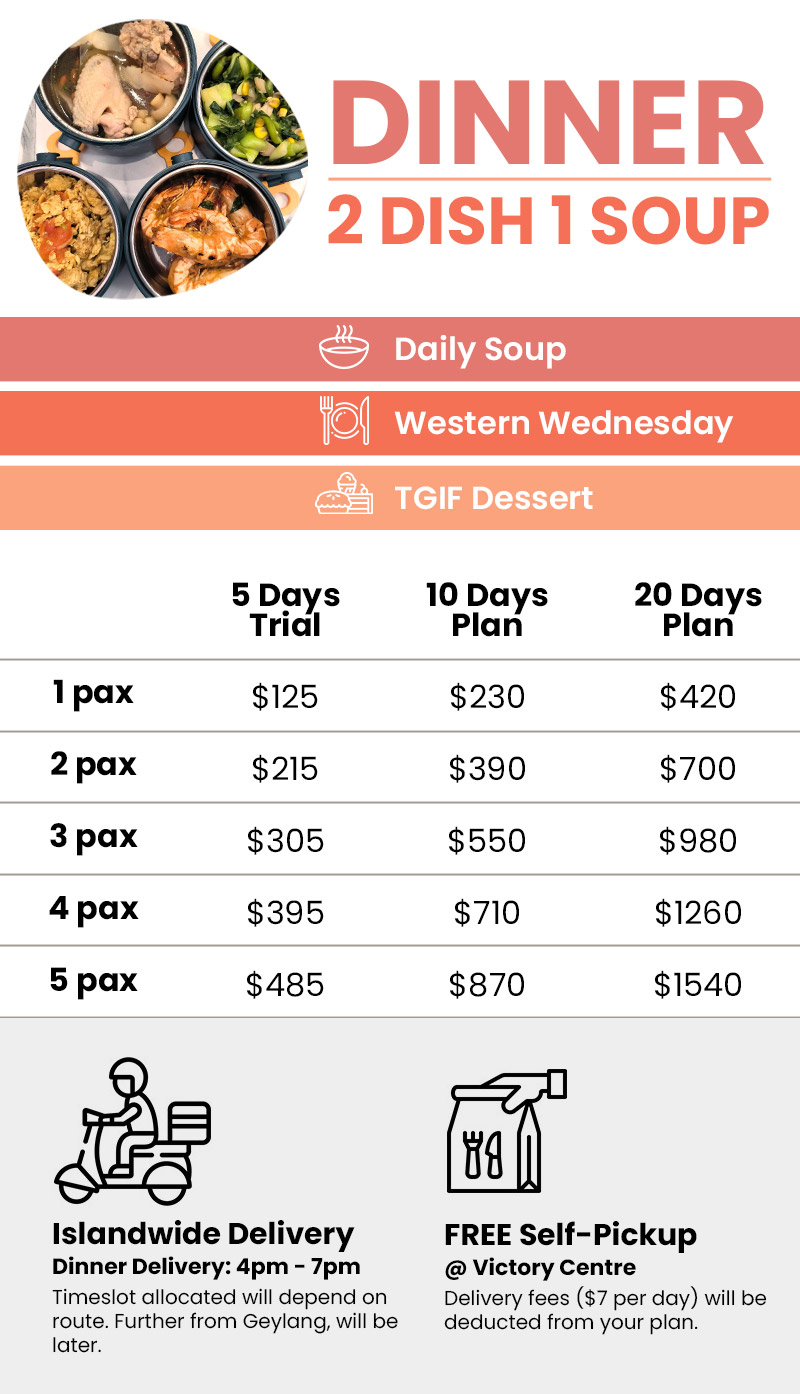Choose the $125 price for 1 pax

285,697
